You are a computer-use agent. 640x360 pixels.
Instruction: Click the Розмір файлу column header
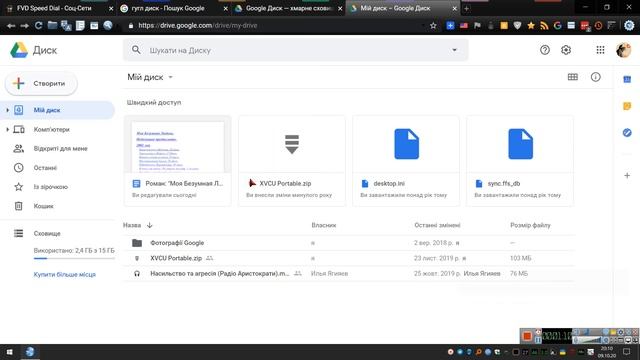pos(530,225)
